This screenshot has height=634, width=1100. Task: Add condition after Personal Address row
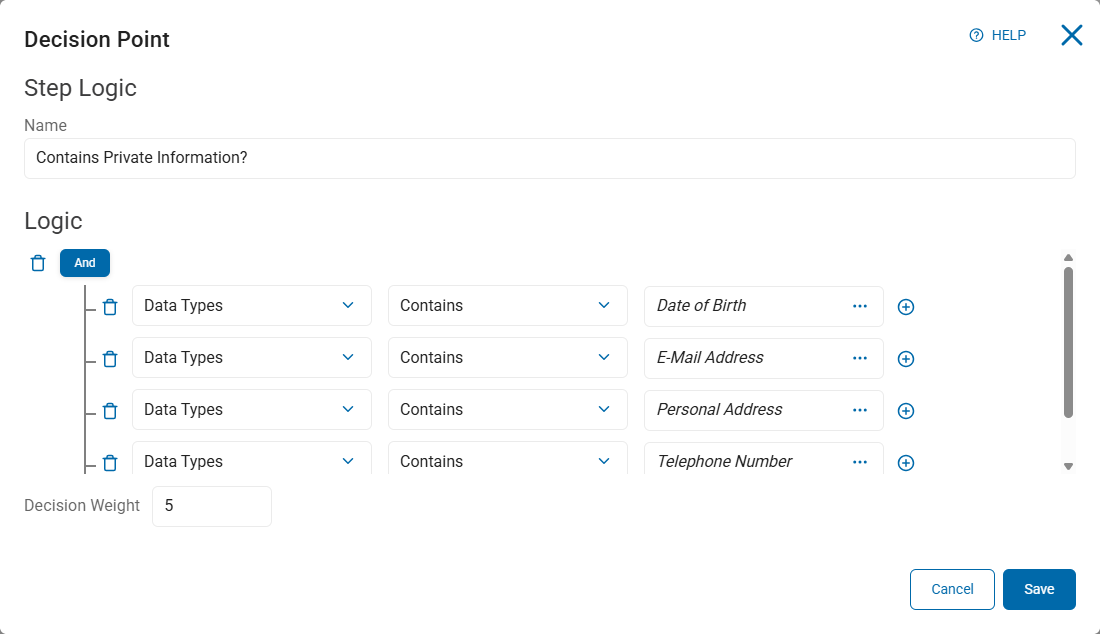906,411
